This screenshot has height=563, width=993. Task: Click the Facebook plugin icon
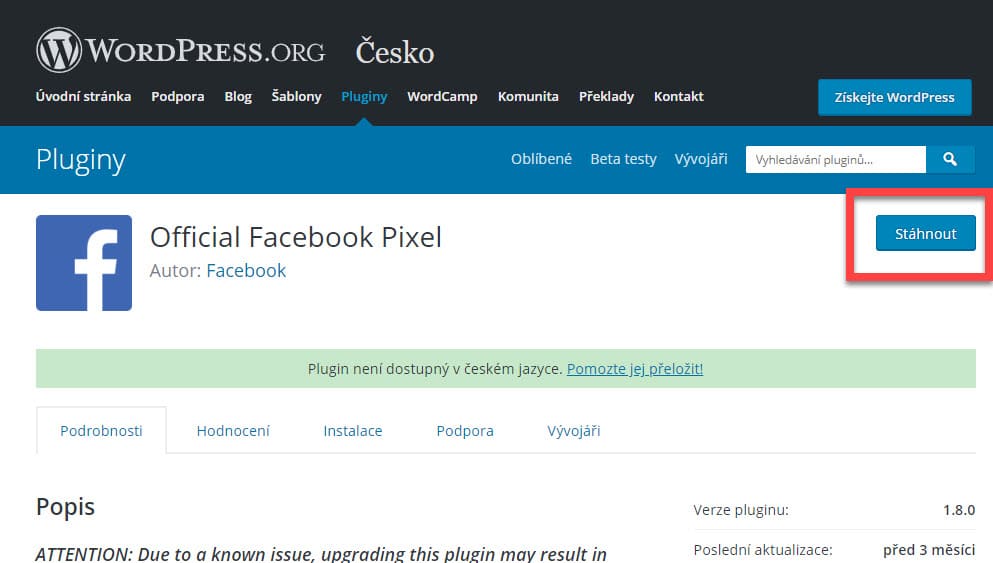(84, 263)
